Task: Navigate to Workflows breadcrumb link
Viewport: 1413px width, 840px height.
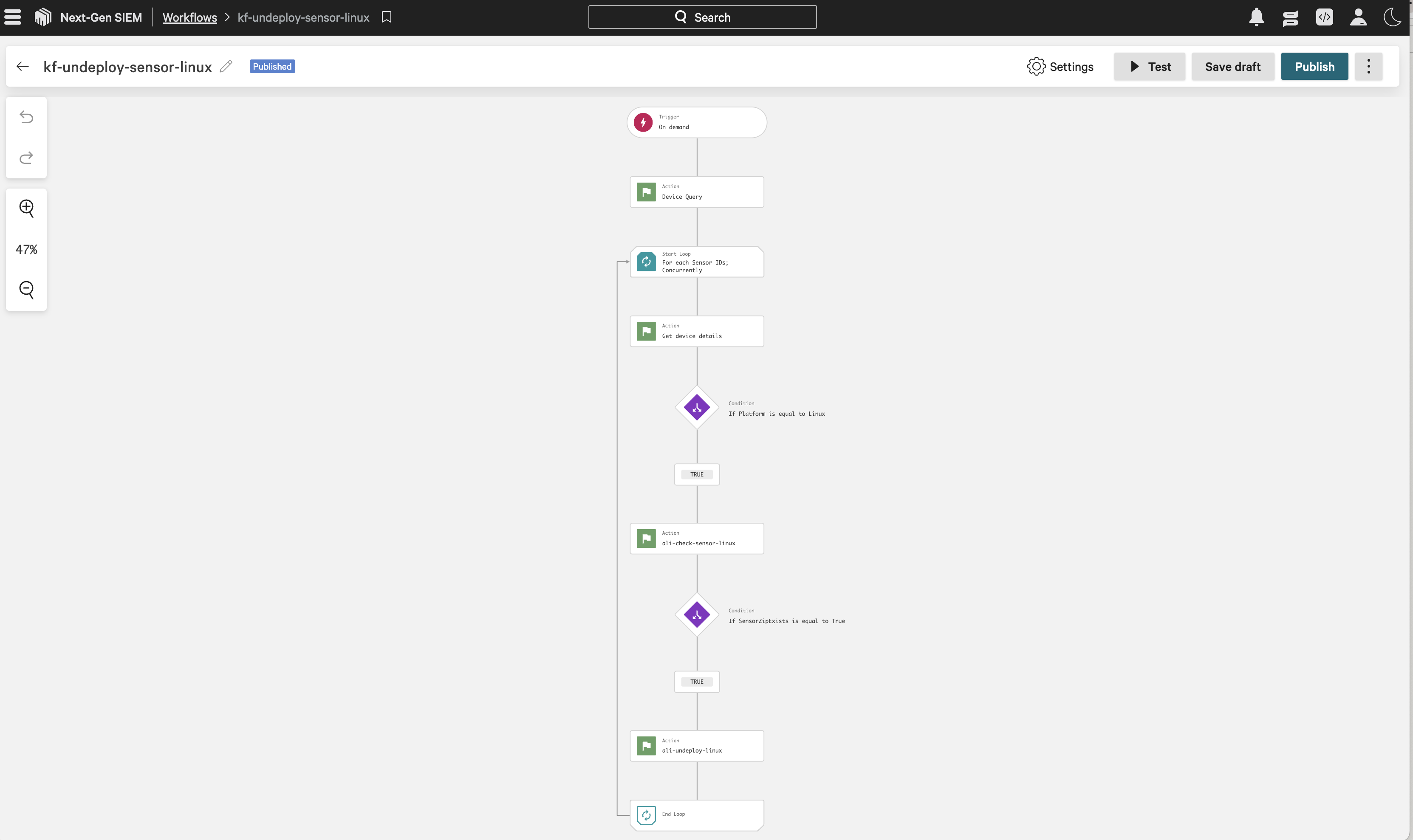Action: point(189,17)
